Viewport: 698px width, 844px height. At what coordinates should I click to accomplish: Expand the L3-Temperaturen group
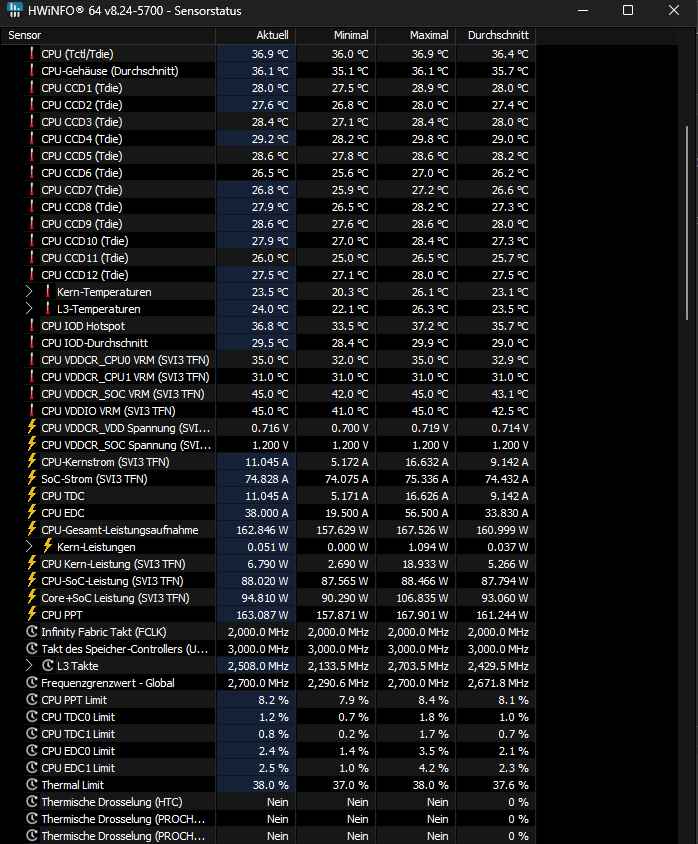click(29, 308)
